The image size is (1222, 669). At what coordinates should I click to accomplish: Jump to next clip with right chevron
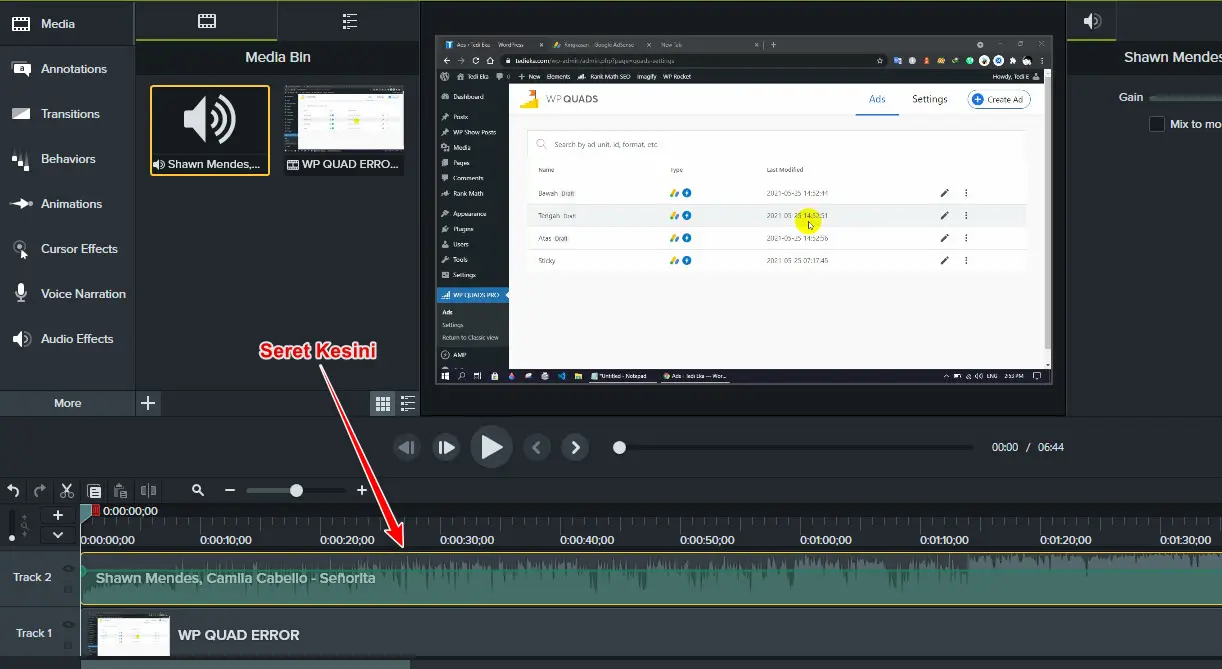tap(575, 447)
